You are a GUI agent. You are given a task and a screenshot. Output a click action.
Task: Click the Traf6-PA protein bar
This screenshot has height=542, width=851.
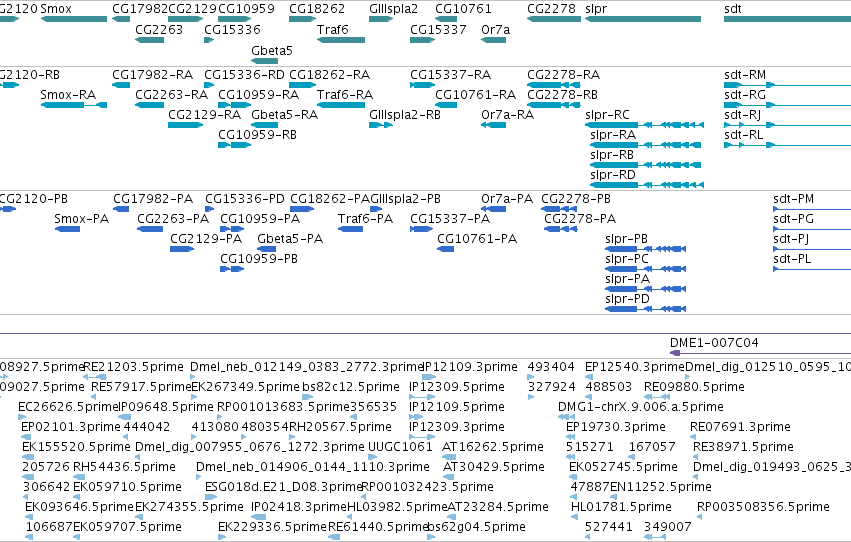coord(350,229)
